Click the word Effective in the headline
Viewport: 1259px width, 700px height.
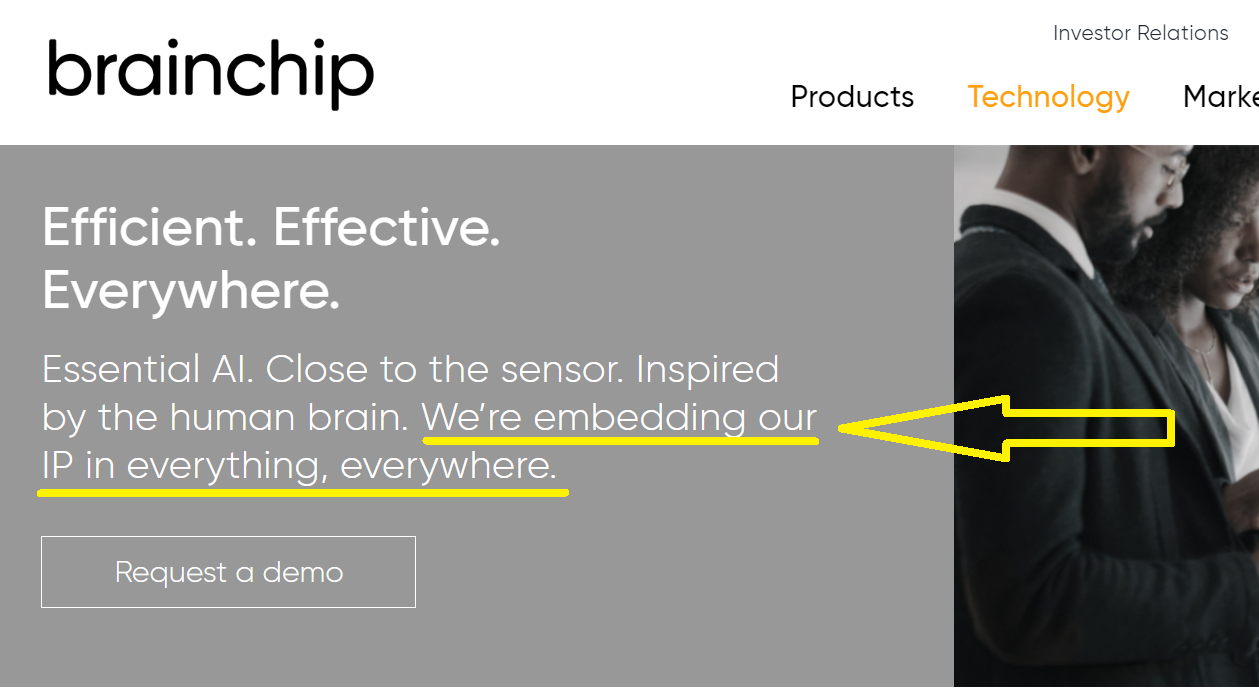(386, 229)
